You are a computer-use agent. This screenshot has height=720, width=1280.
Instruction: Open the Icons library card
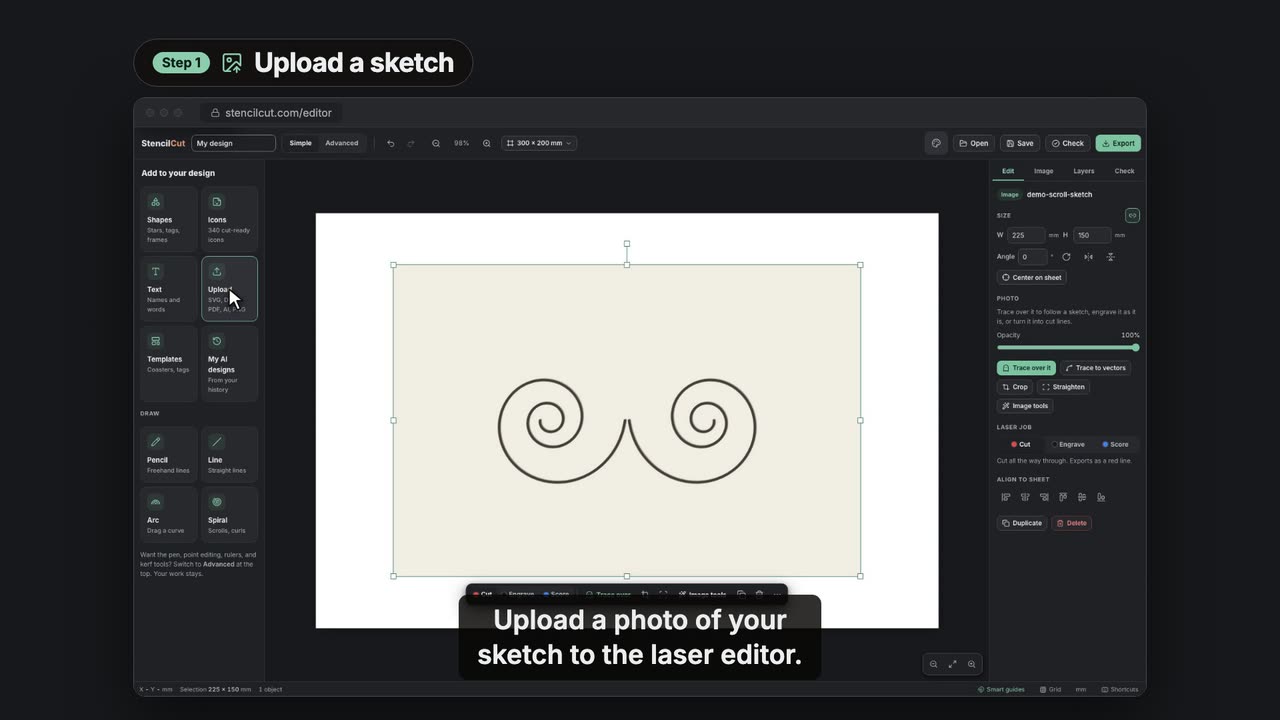[x=229, y=219]
